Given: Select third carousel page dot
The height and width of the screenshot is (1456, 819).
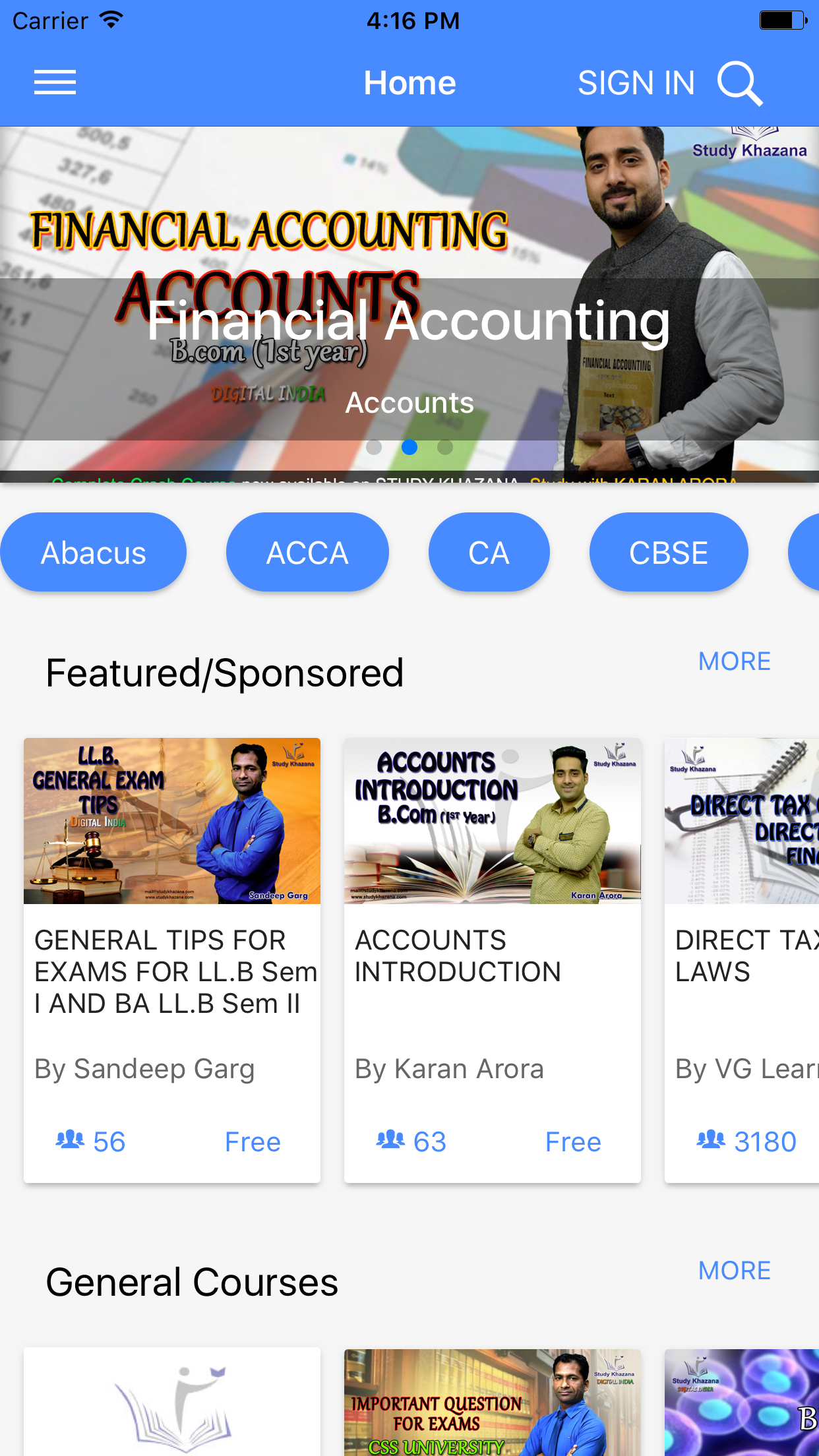Looking at the screenshot, I should 445,447.
